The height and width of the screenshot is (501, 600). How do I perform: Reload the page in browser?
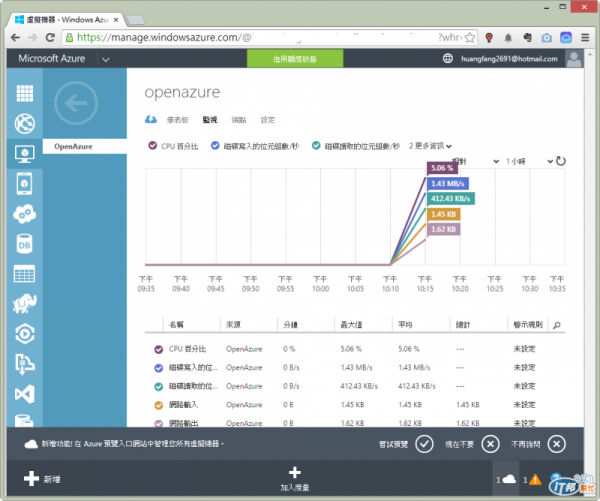pyautogui.click(x=50, y=38)
